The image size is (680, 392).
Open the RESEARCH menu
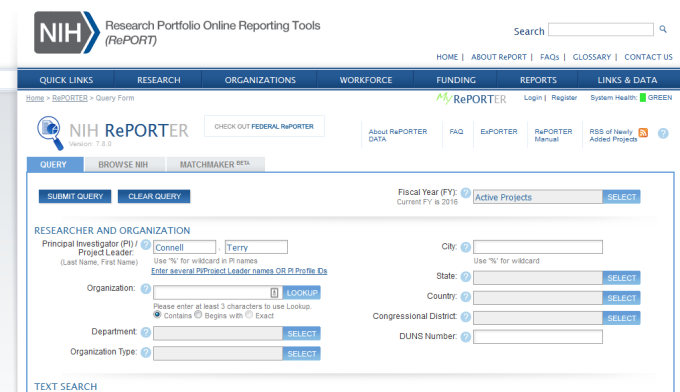[159, 80]
